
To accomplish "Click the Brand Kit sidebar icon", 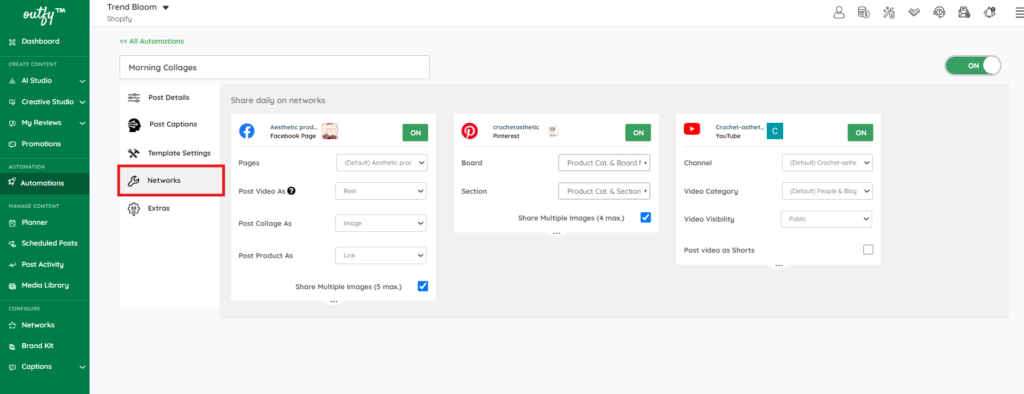I will click(x=12, y=346).
